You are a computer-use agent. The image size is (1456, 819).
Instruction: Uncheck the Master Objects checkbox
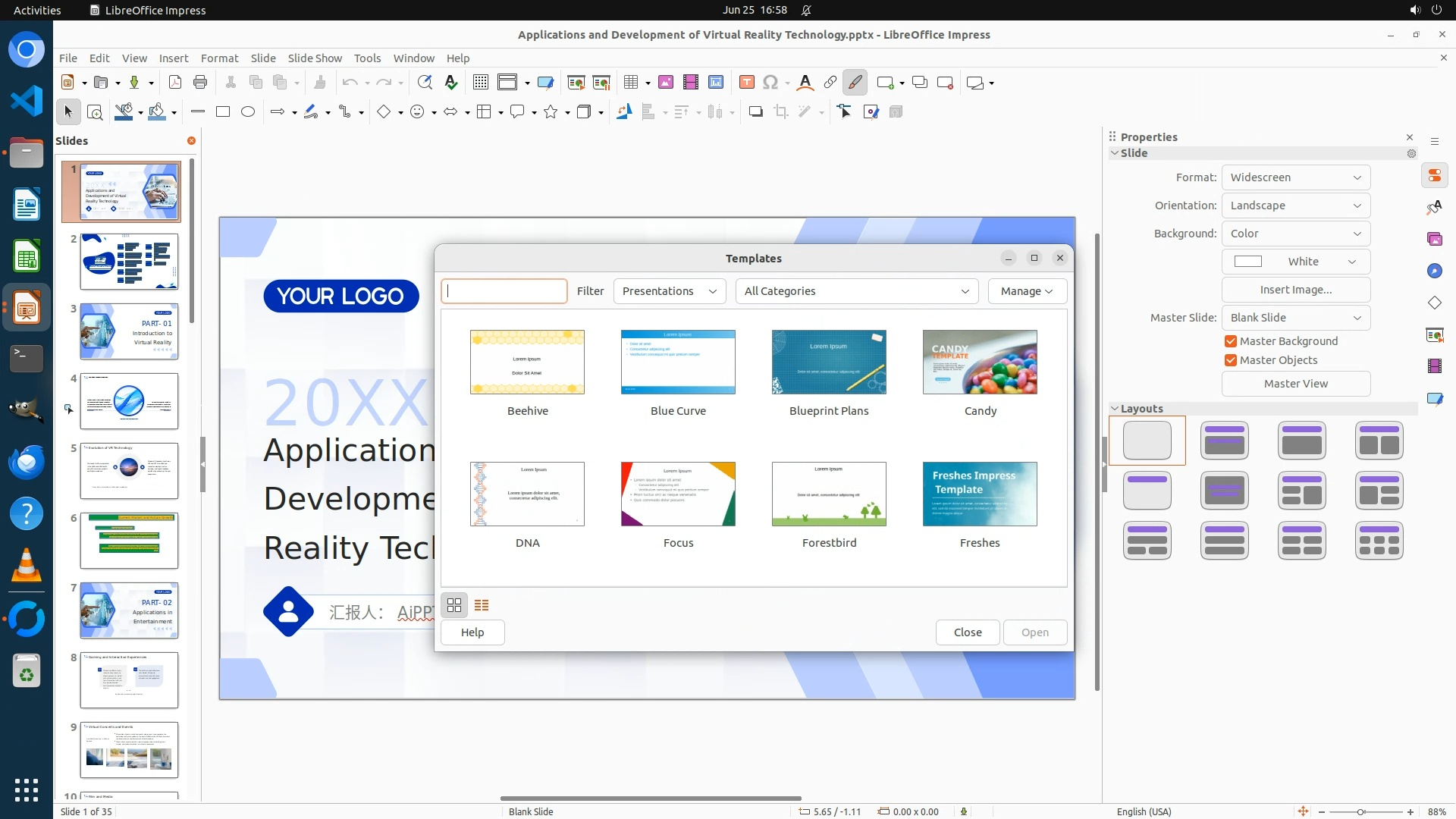pyautogui.click(x=1231, y=360)
